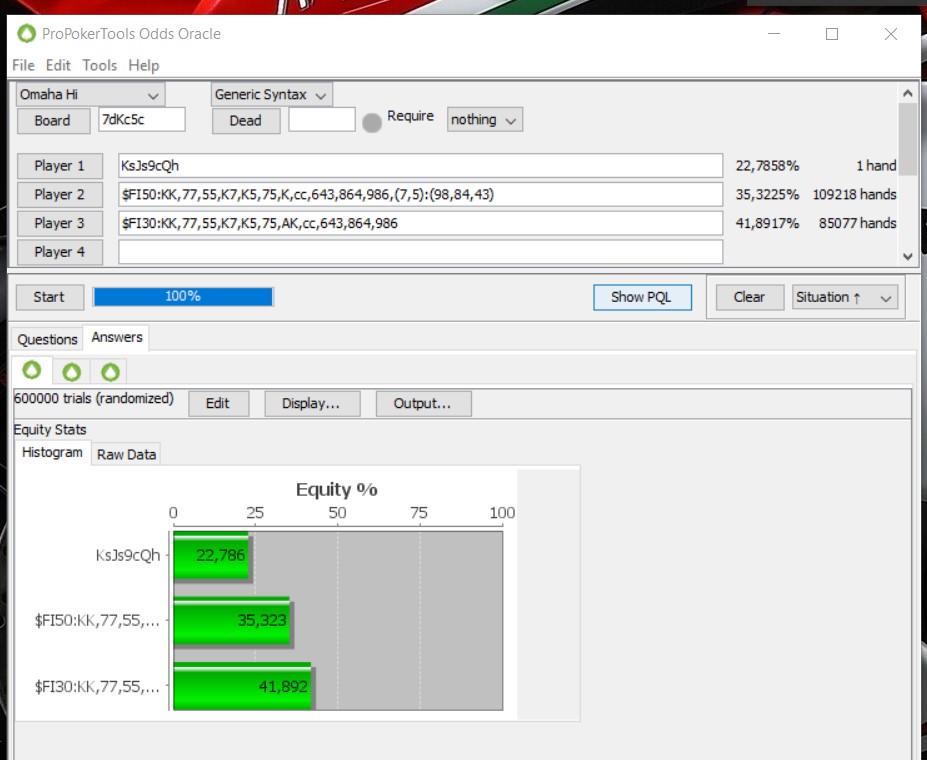
Task: Click the 41,892 equity bar in histogram
Action: click(x=243, y=687)
